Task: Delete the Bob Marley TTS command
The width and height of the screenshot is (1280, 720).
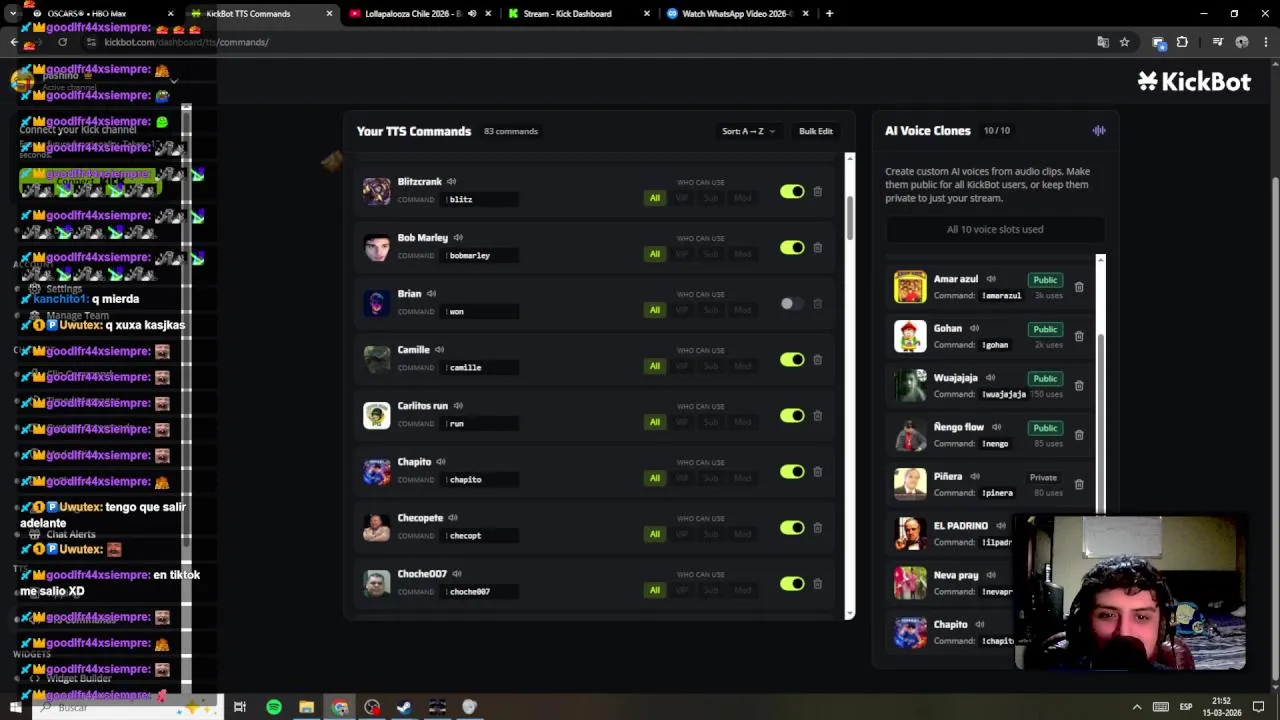Action: click(x=817, y=247)
